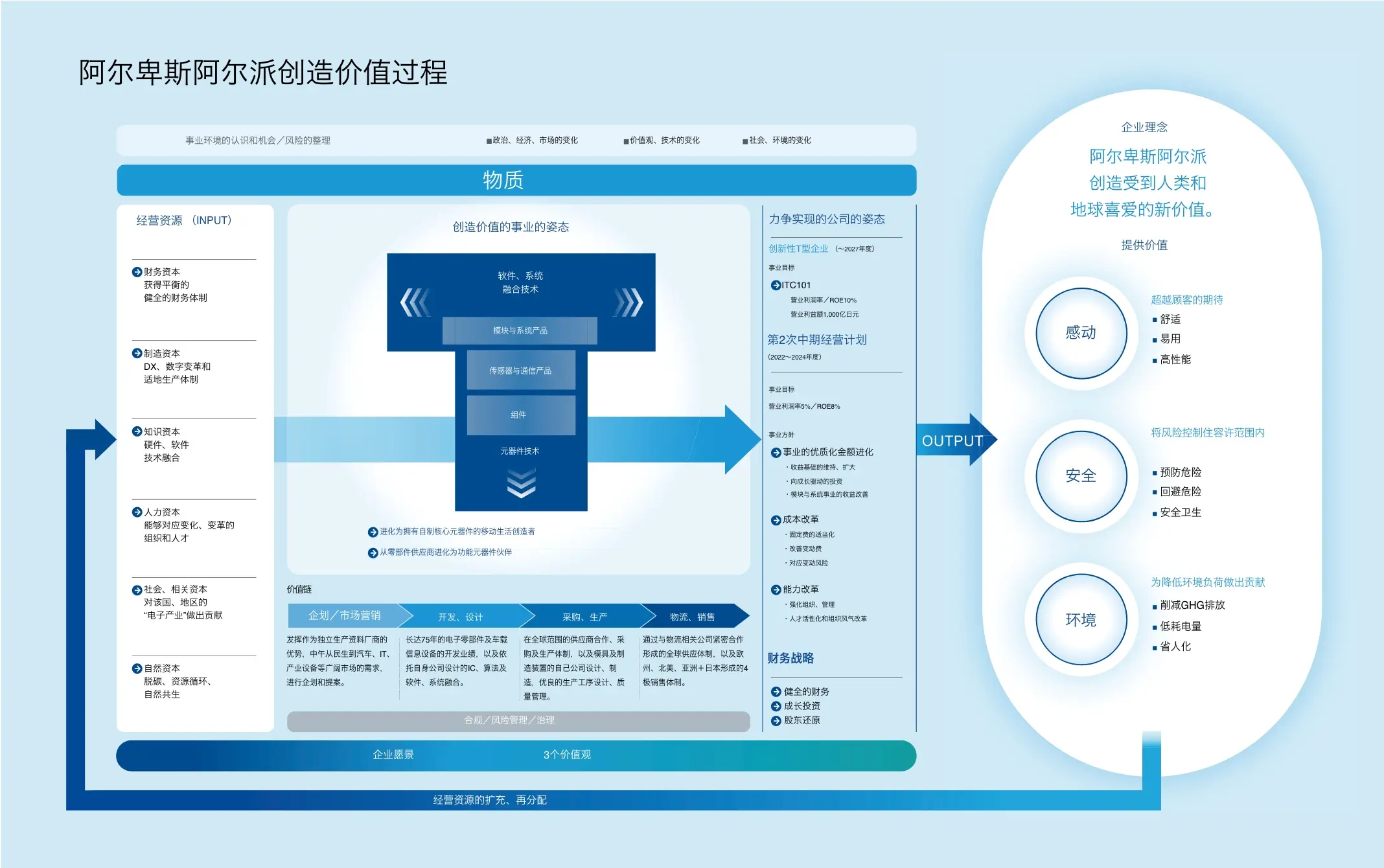Click the arrow bullet next to 健全的财务
This screenshot has width=1384, height=868.
click(776, 692)
